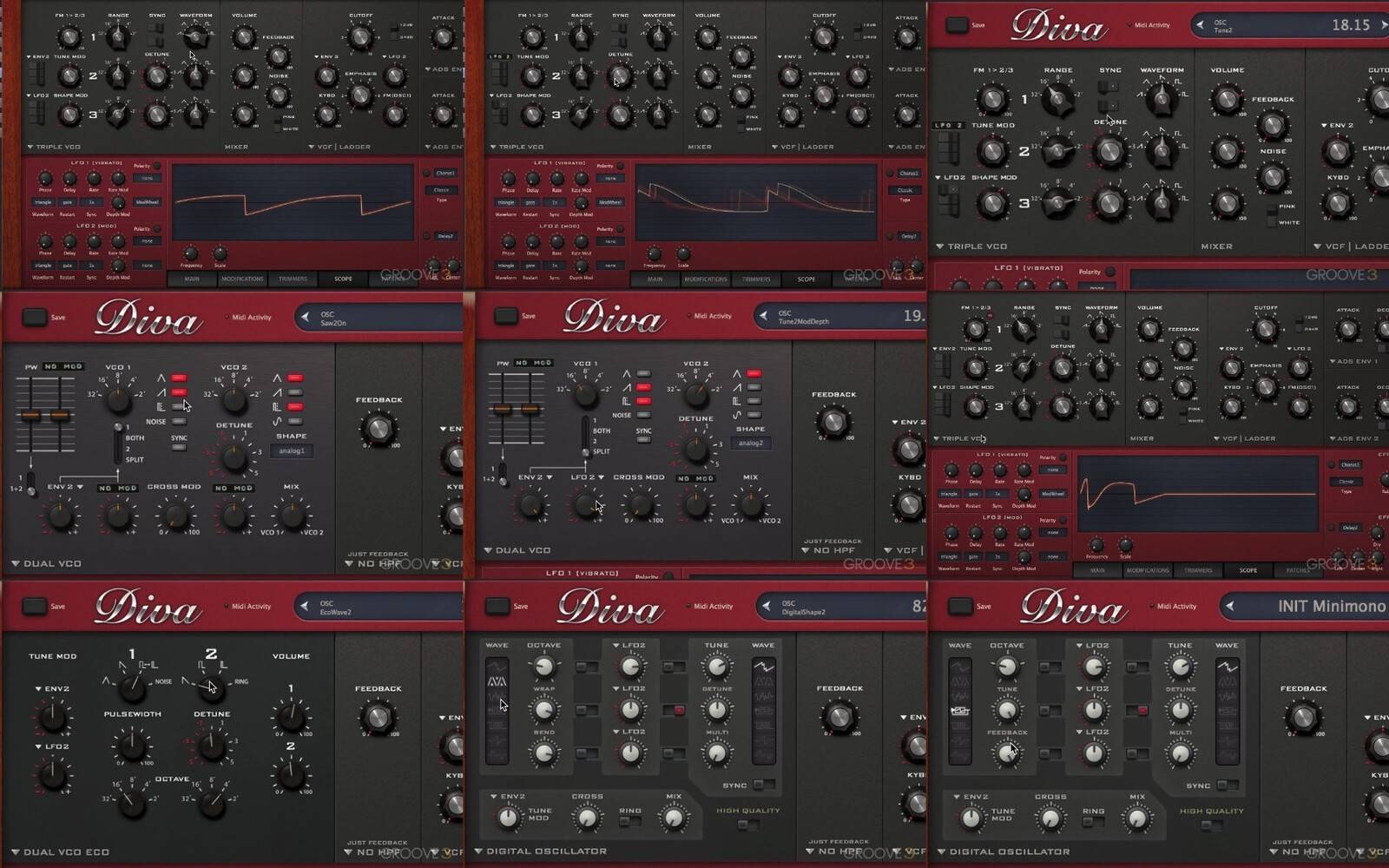1389x868 pixels.
Task: Open MODIFICATIONS tab in middle-right panel
Action: coord(1148,570)
